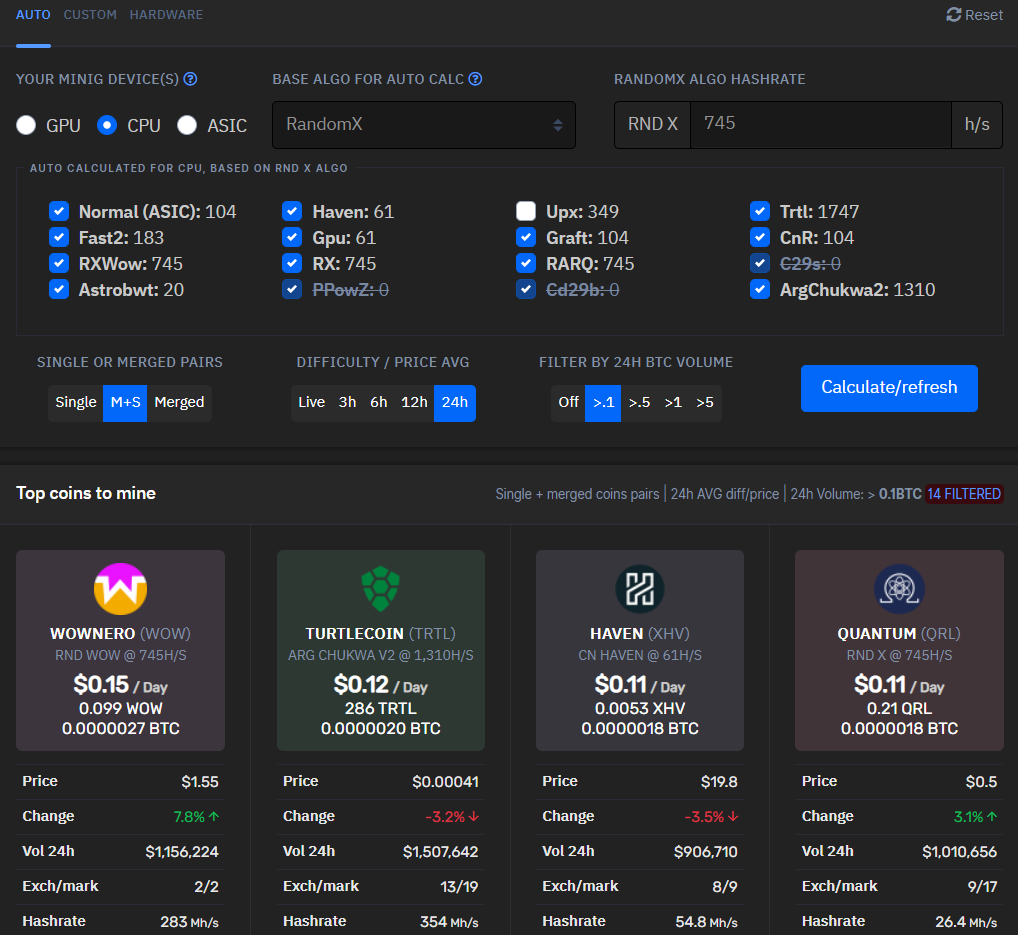Image resolution: width=1018 pixels, height=935 pixels.
Task: Click Haven change value -3.5%
Action: 711,817
